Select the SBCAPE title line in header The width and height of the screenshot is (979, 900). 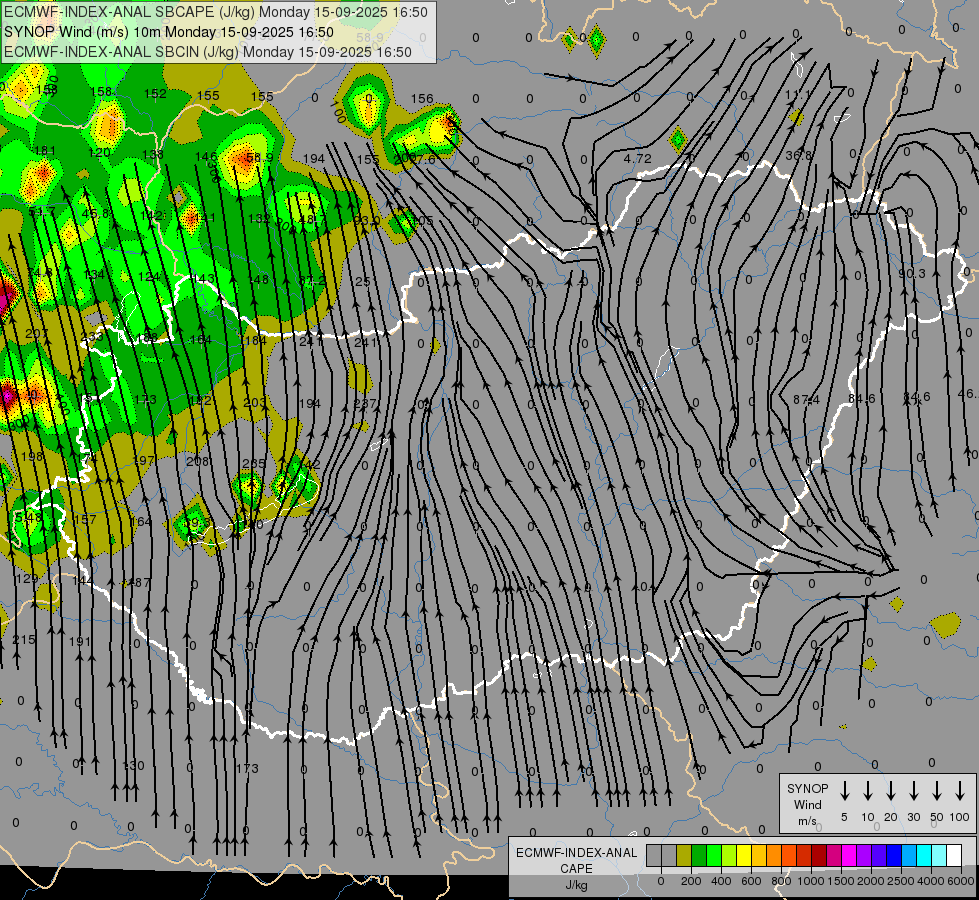pyautogui.click(x=216, y=12)
